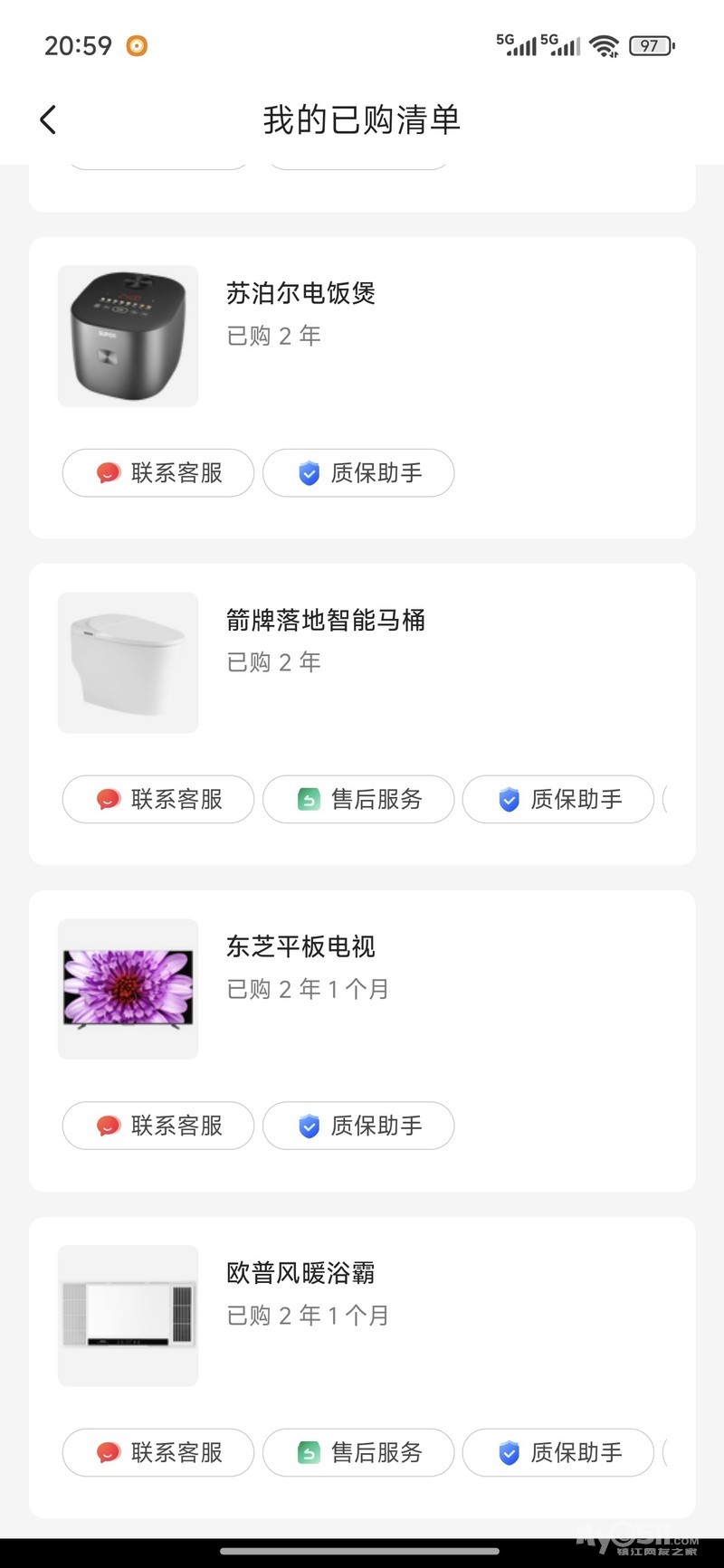Tap 联系客服 under 欧普风暖浴霸
Screen dimensions: 724x1568
tap(158, 1453)
